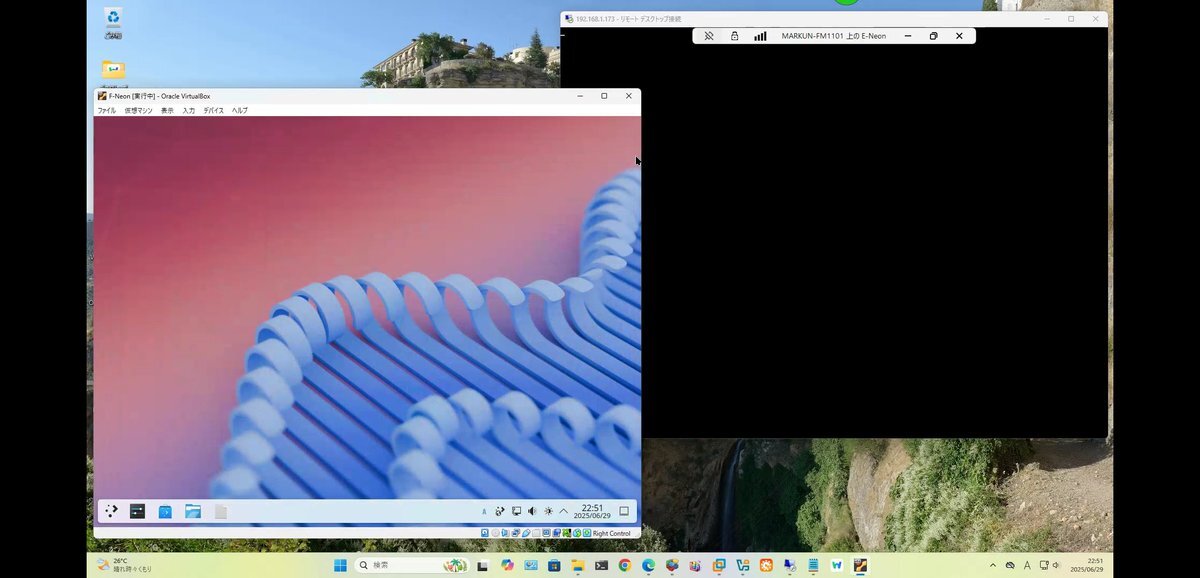Minimize the remote session from the connection bar
The image size is (1200, 578).
[908, 36]
